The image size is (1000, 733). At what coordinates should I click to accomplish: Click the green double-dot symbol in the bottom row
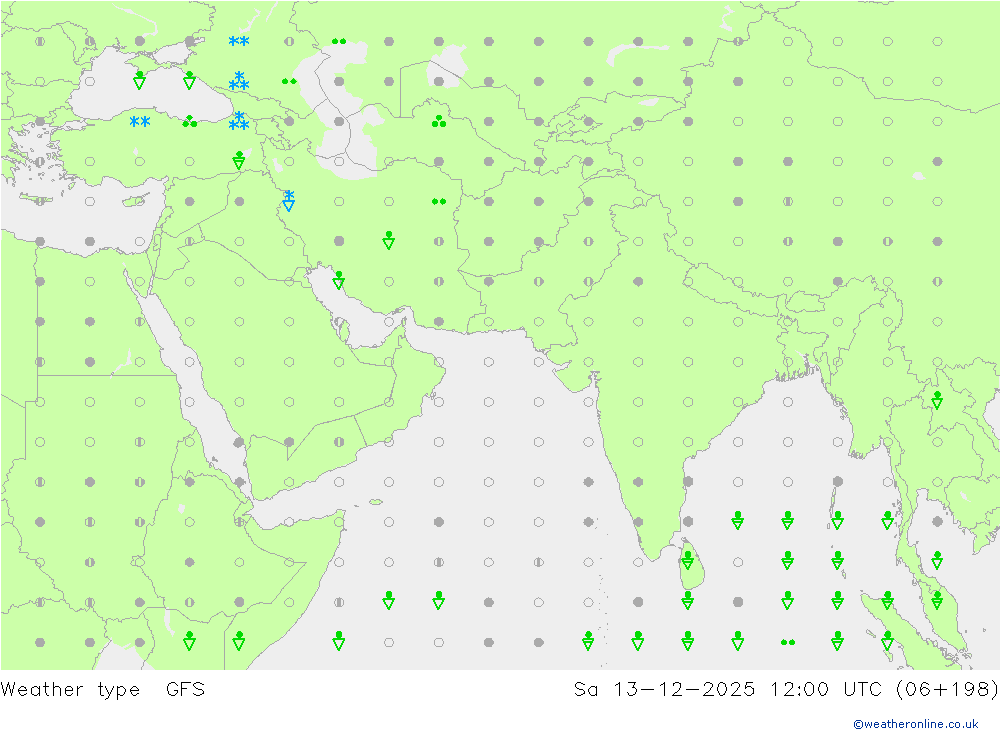pos(788,642)
